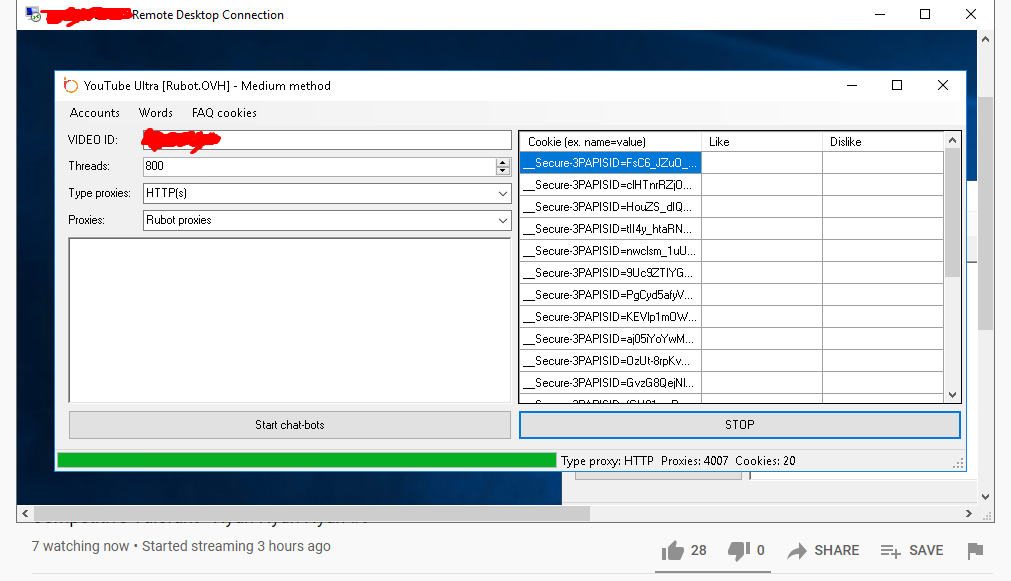Viewport: 1011px width, 581px height.
Task: Click the YouTube thumbs-up like icon
Action: point(672,550)
